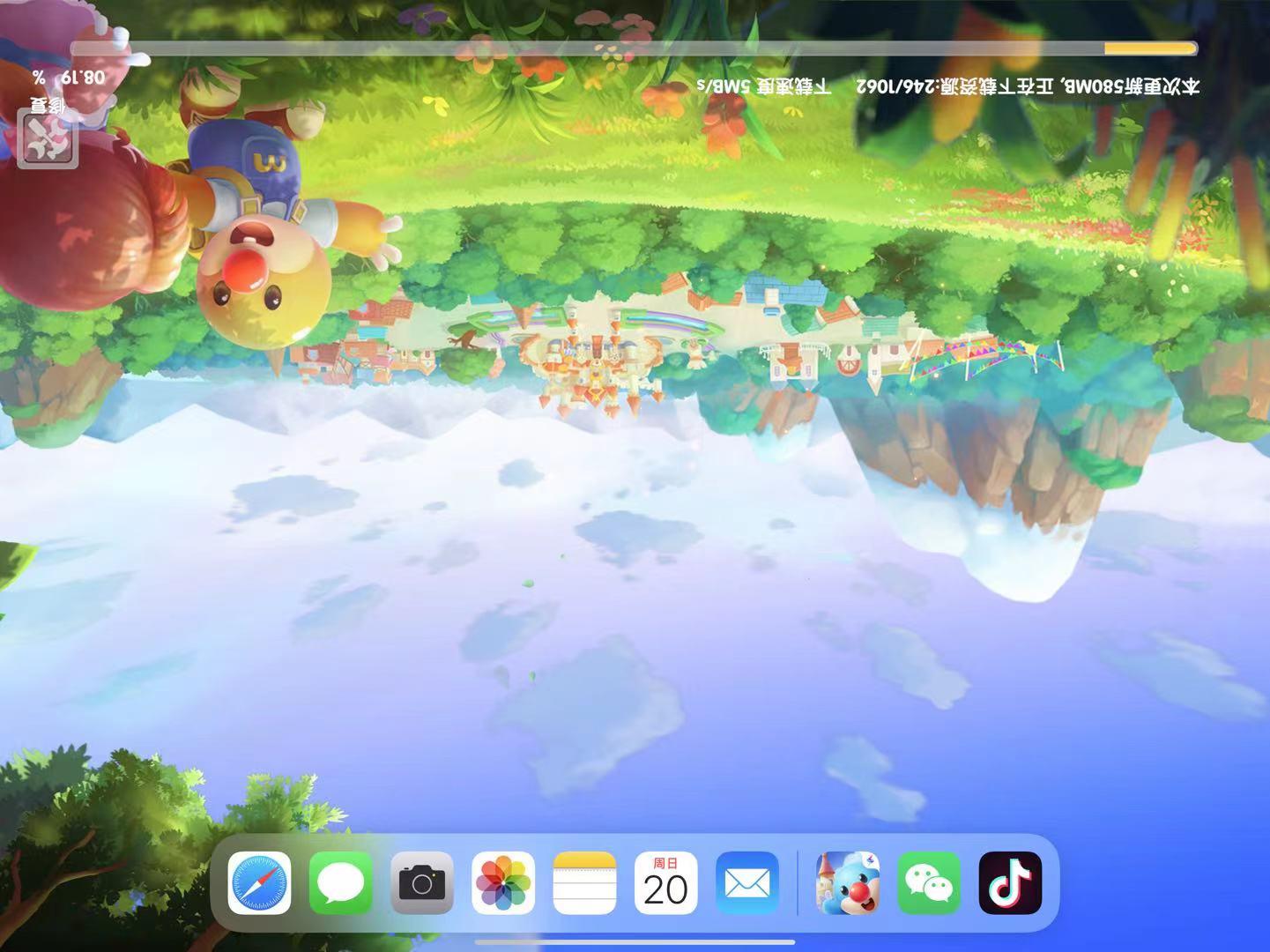Launch WeChat from the dock
This screenshot has height=952, width=1270.
929,882
